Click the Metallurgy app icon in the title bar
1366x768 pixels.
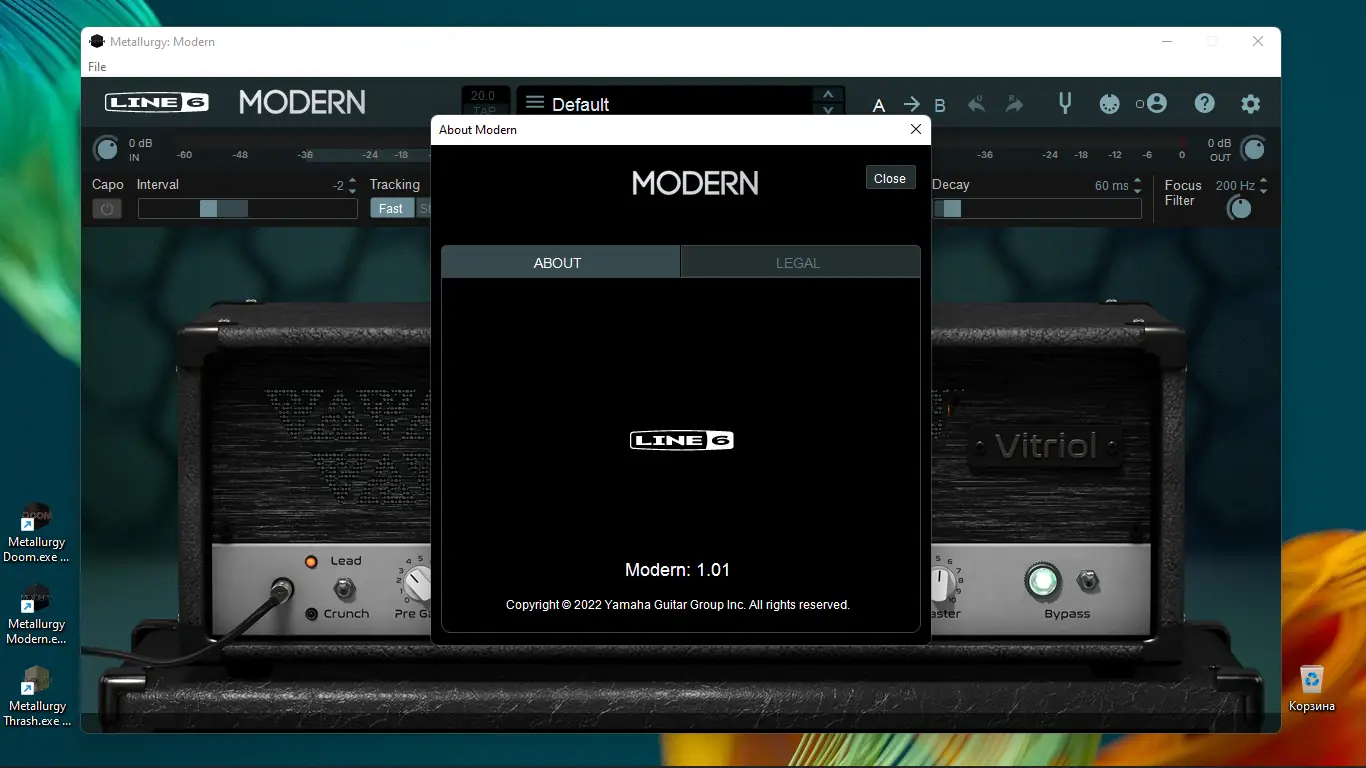pyautogui.click(x=97, y=42)
